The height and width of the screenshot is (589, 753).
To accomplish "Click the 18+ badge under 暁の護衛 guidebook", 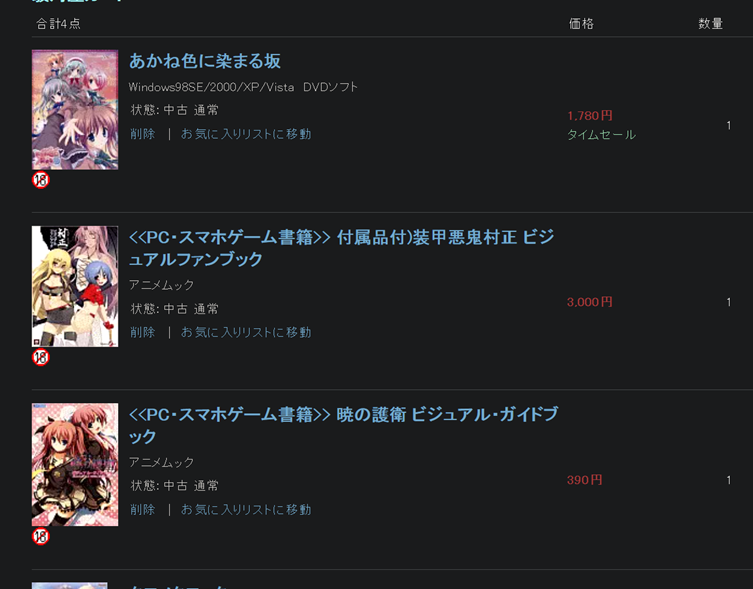I will click(41, 536).
